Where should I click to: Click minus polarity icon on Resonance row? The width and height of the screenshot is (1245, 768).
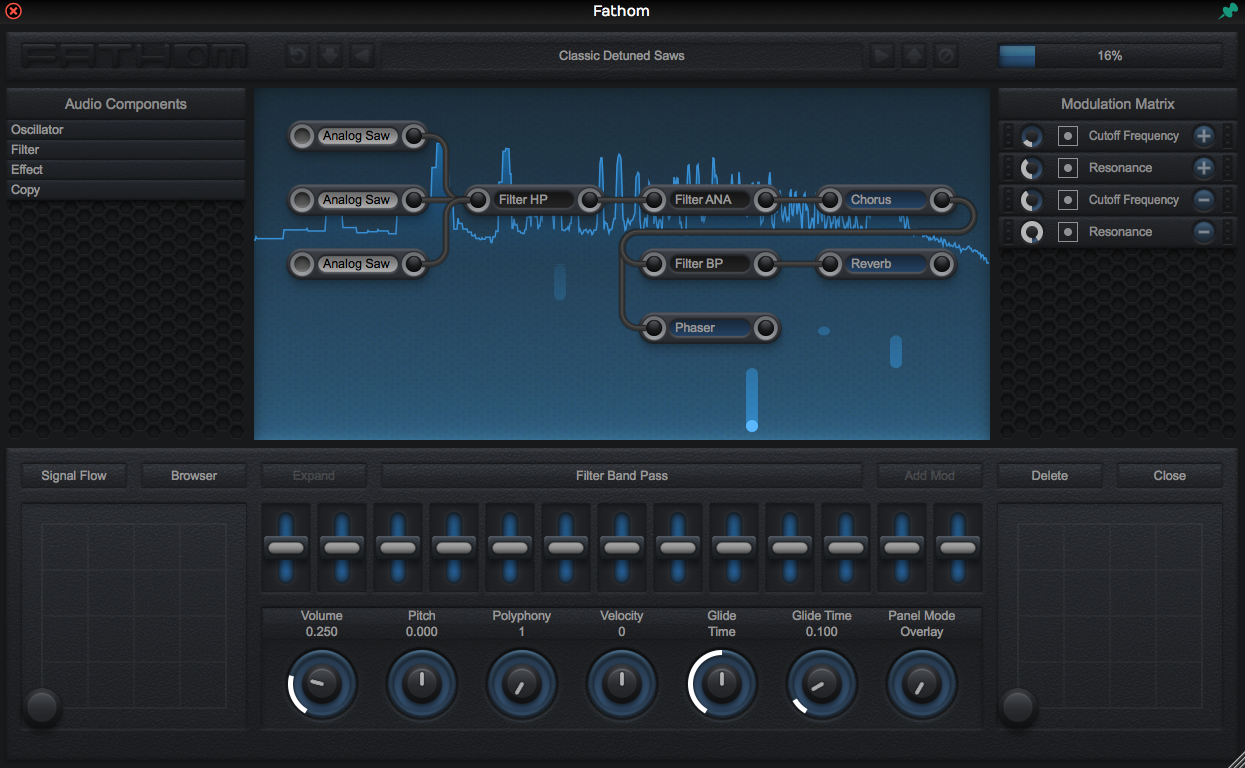click(1204, 232)
